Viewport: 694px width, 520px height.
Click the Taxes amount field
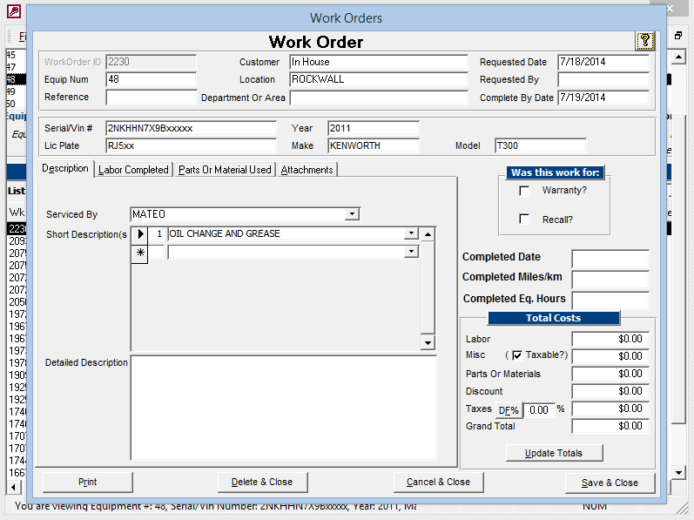(610, 408)
